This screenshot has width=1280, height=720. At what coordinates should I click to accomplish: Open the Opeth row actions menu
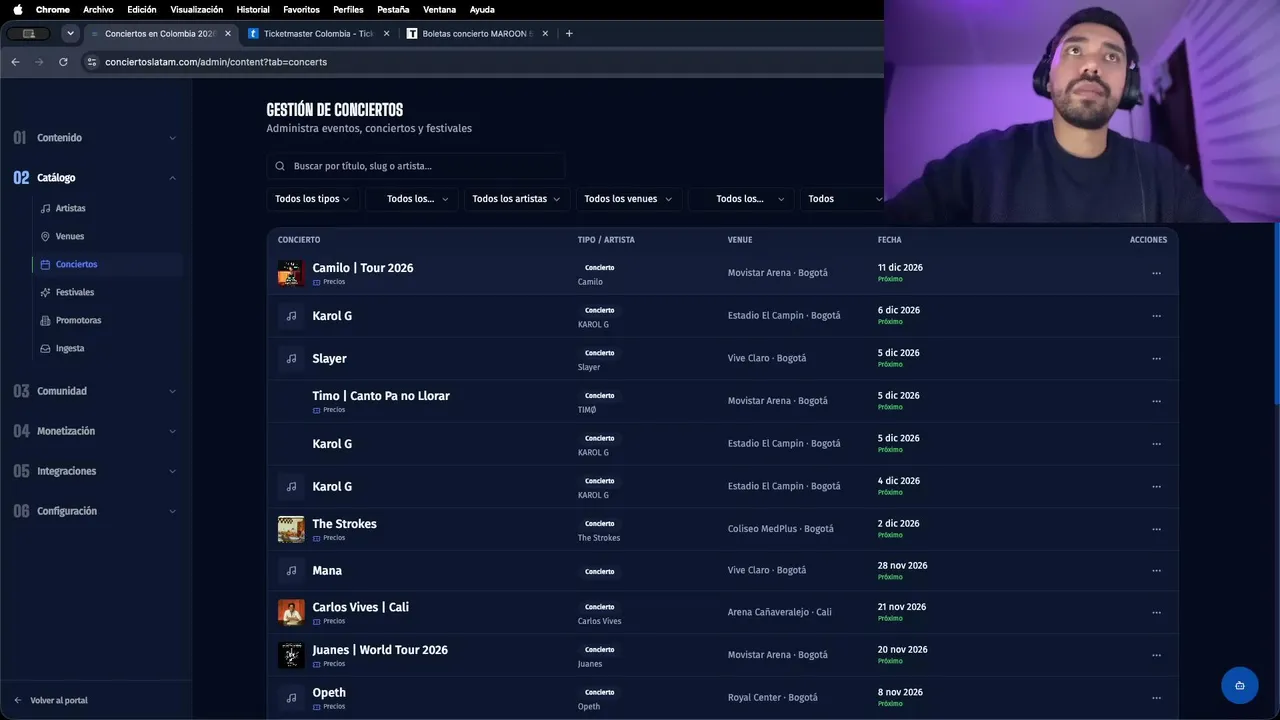(1156, 698)
